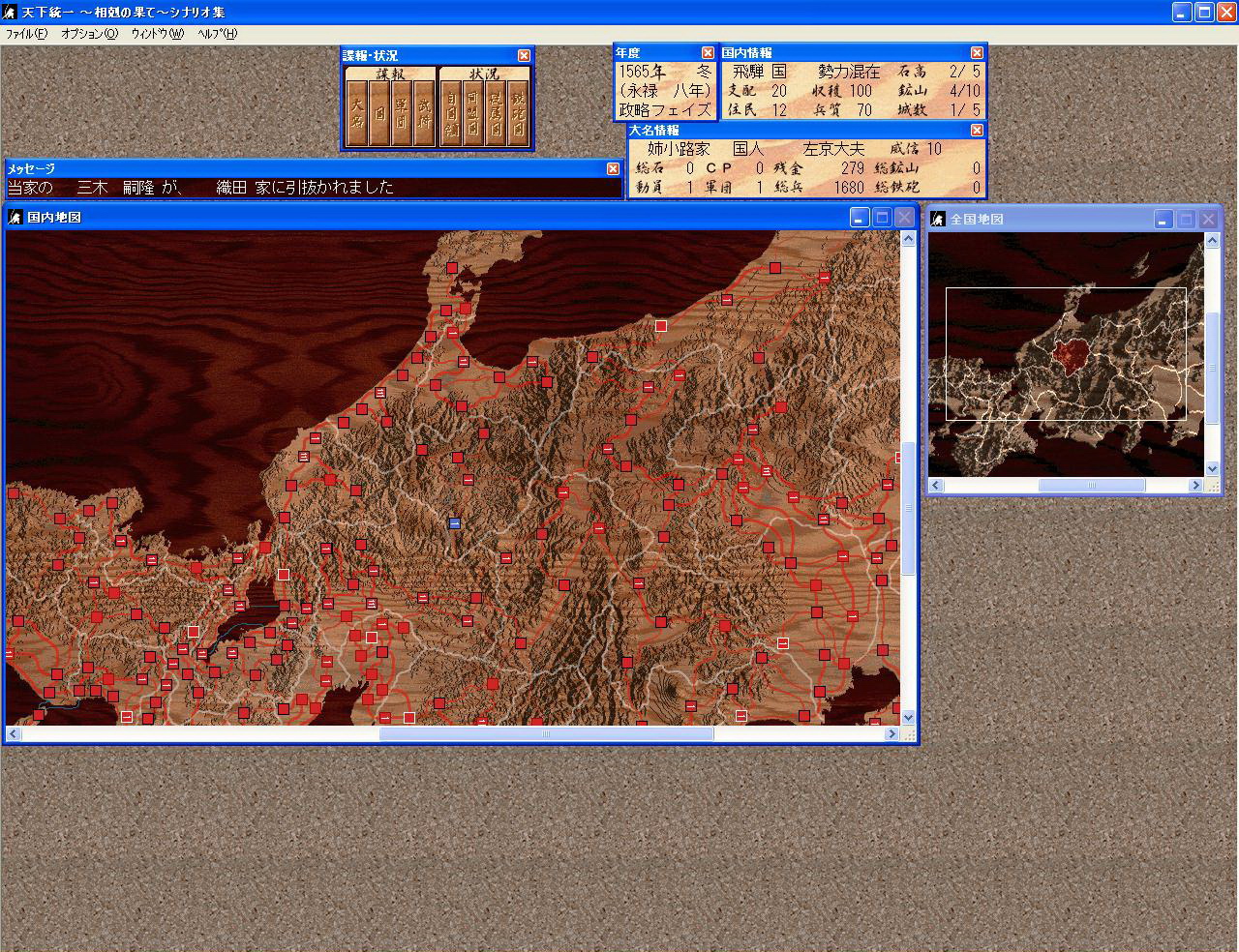1239x952 pixels.
Task: Click the 全国地図 scroll-right arrow
Action: (1196, 486)
